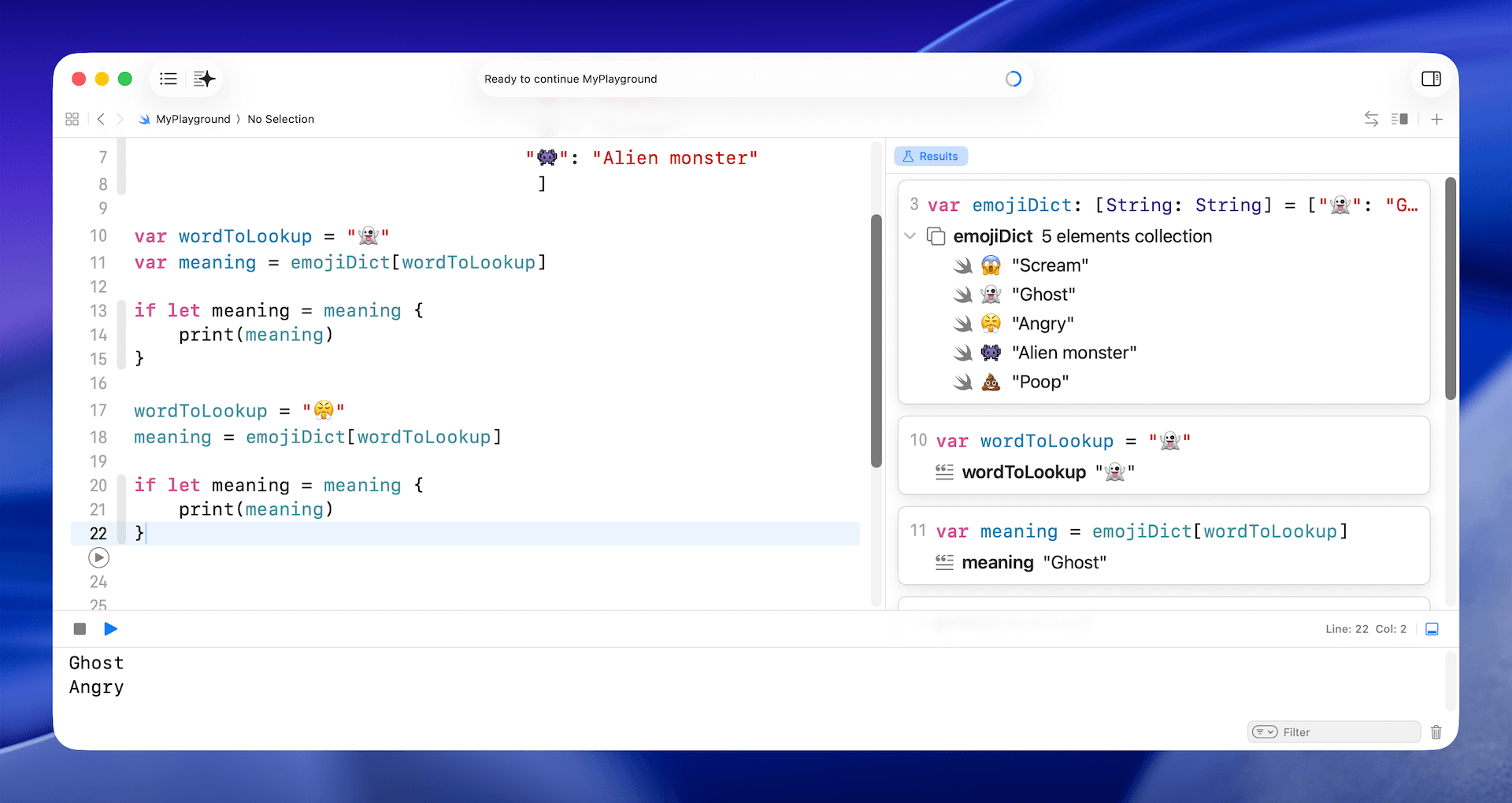This screenshot has height=803, width=1512.
Task: Click the sparkle assistant icon in toolbar
Action: click(204, 79)
